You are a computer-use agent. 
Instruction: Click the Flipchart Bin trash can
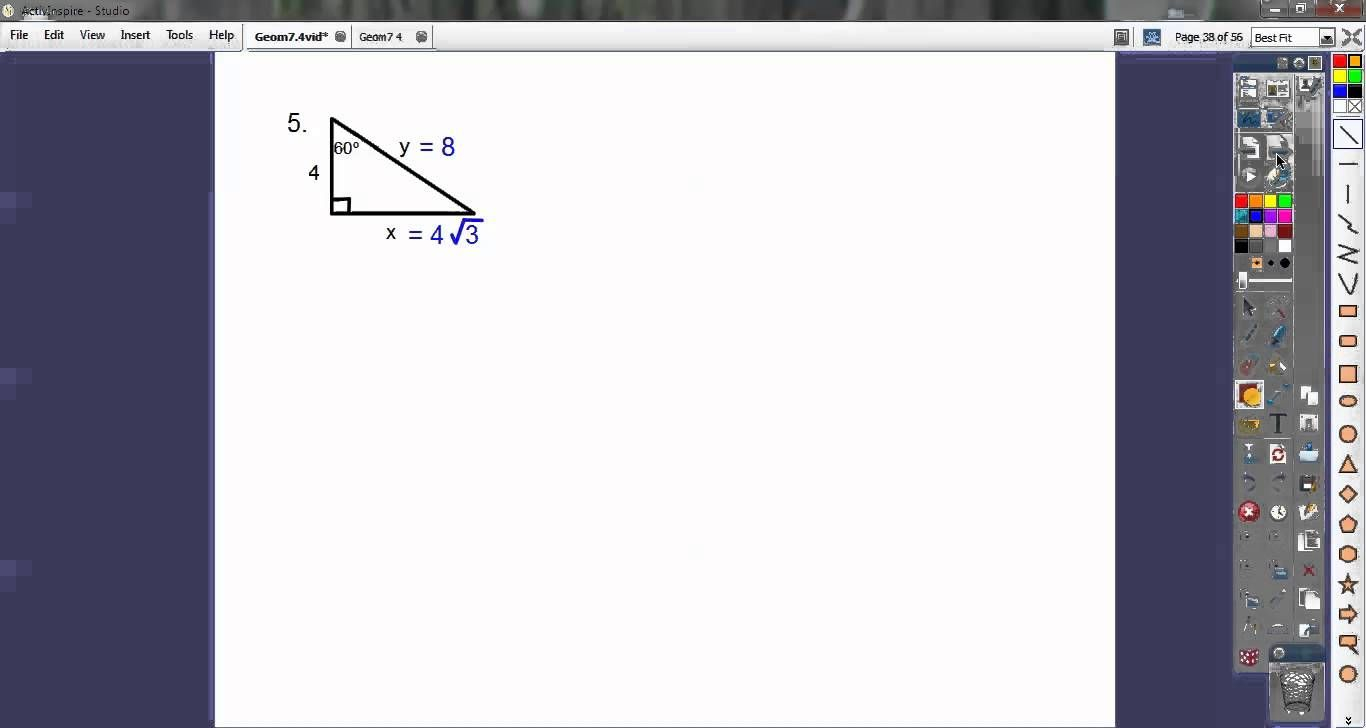pos(1297,689)
